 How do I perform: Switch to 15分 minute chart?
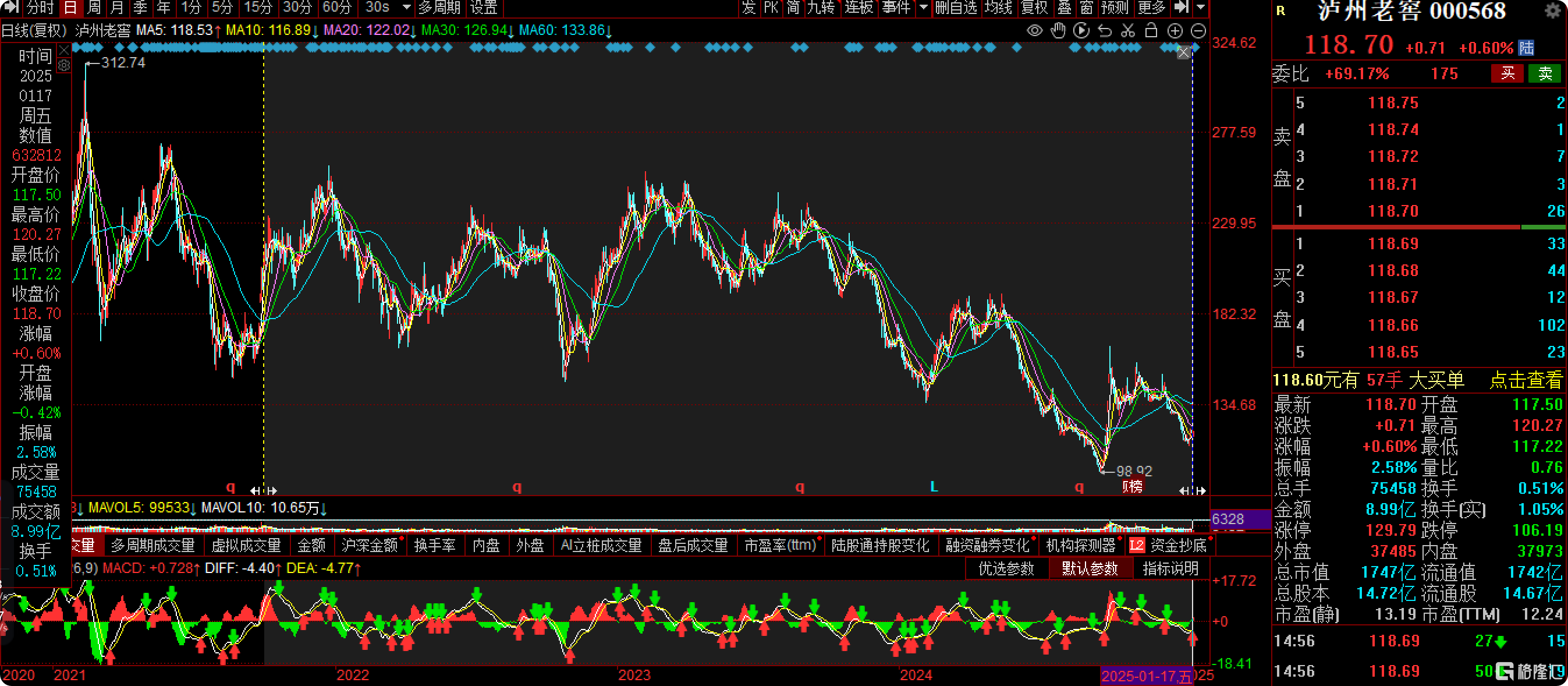pos(258,8)
